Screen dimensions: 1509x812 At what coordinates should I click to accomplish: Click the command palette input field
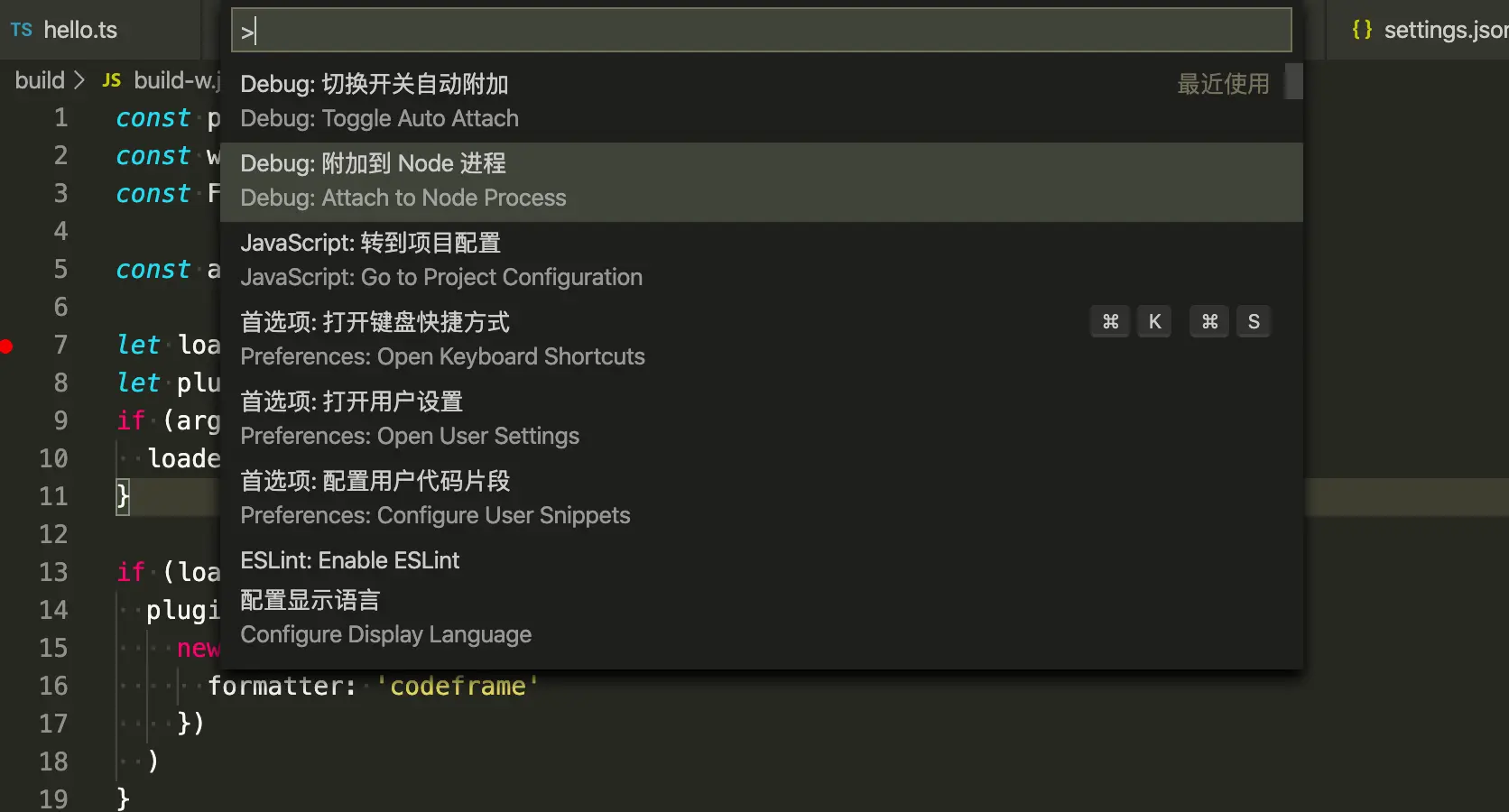[x=761, y=31]
